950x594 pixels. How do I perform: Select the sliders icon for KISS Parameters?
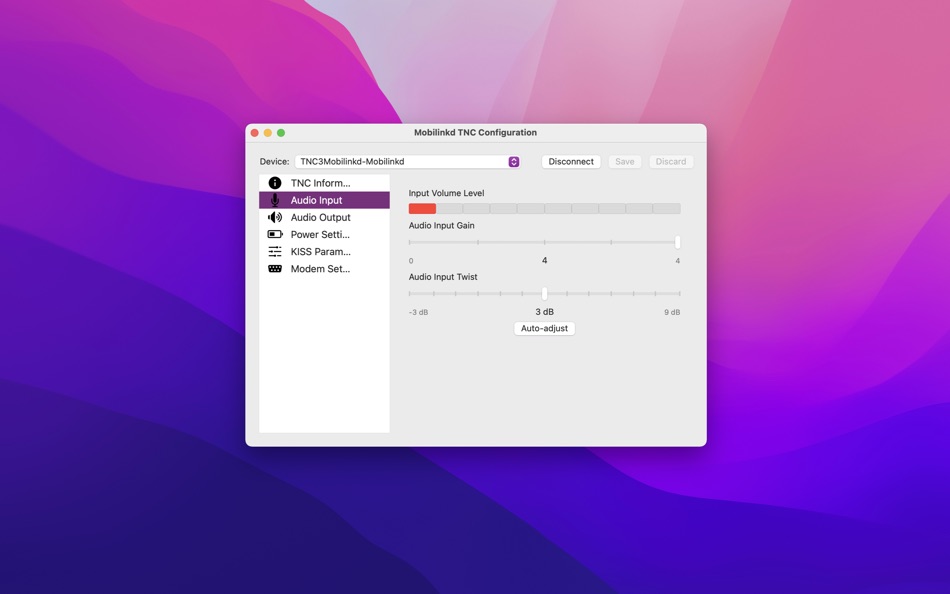276,251
